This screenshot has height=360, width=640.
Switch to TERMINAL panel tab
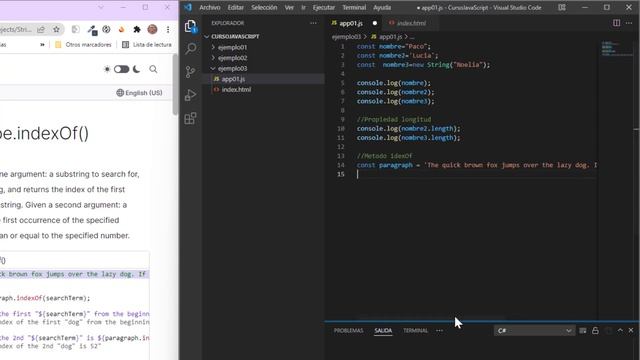click(416, 331)
